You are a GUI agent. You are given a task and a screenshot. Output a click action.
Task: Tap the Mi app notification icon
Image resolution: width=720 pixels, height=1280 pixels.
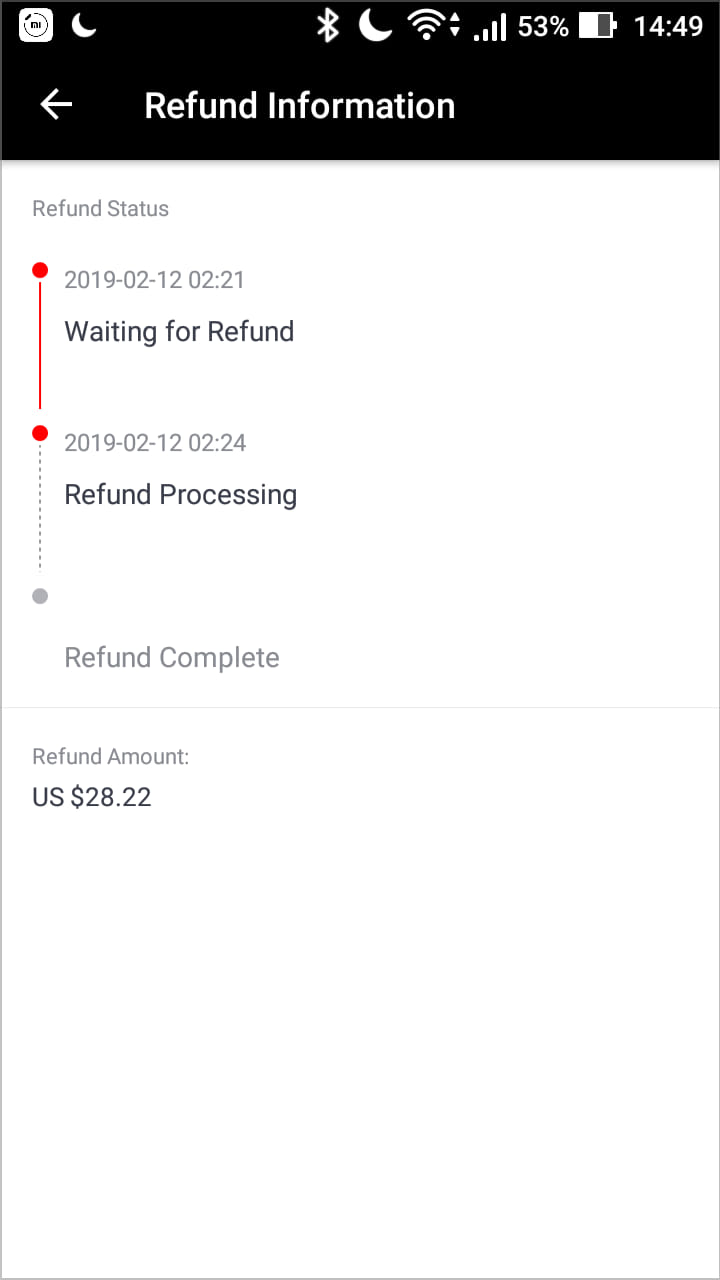point(36,26)
